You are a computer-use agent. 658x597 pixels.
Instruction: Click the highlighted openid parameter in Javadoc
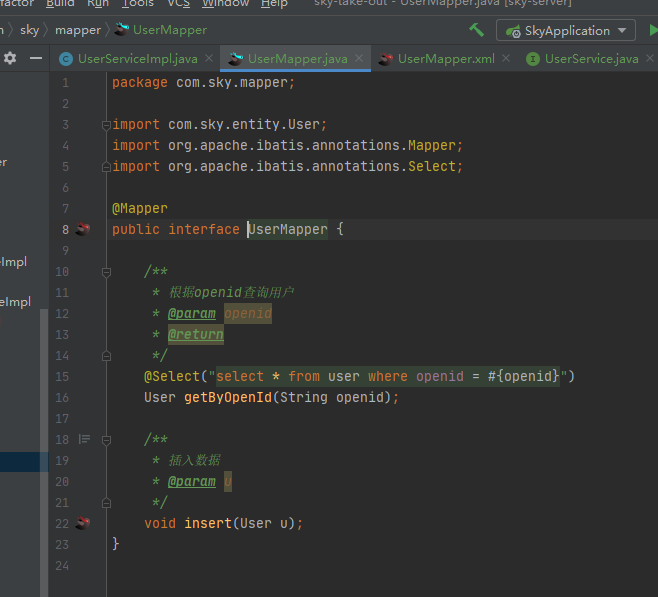248,313
